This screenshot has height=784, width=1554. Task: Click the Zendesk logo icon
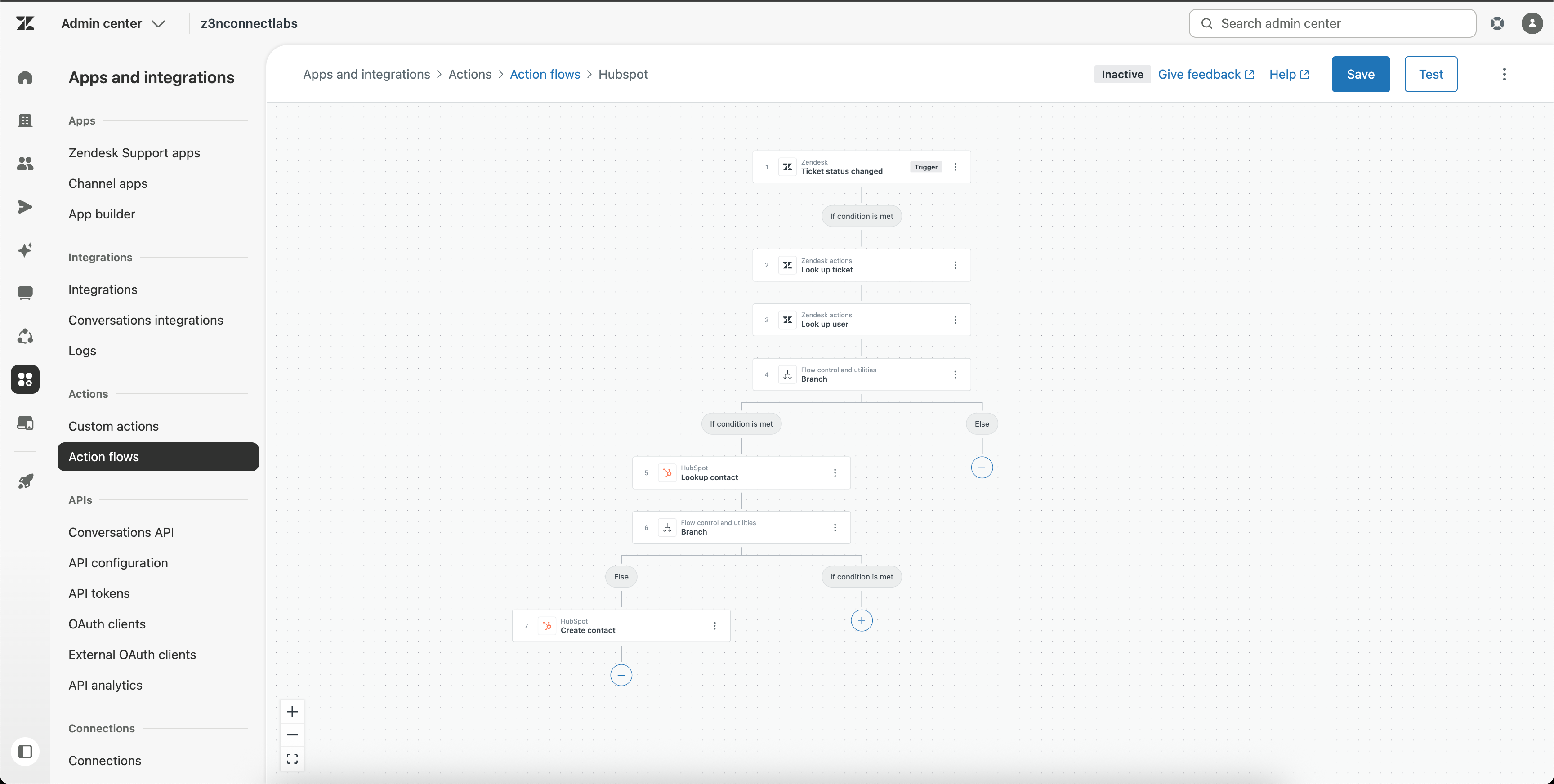pyautogui.click(x=25, y=23)
